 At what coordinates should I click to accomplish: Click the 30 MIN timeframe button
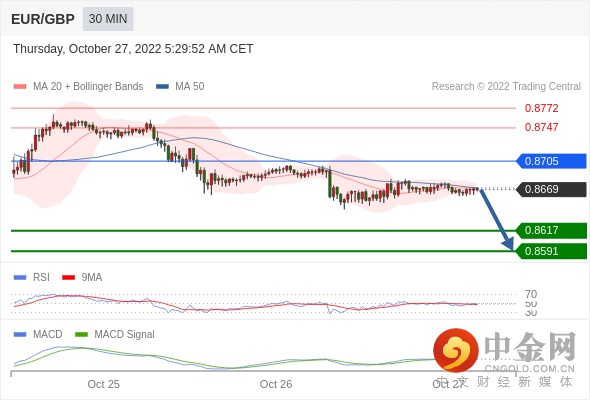[108, 19]
